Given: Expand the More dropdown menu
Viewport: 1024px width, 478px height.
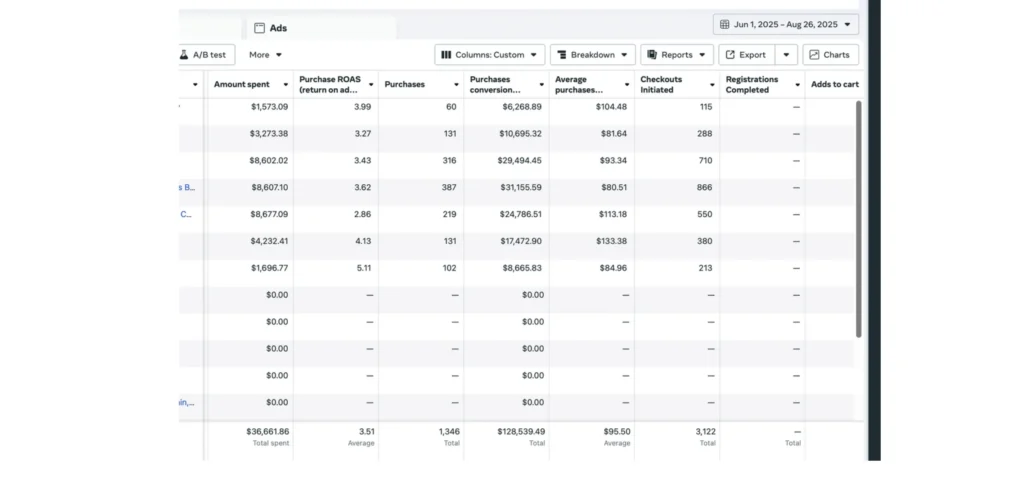Looking at the screenshot, I should 279,55.
